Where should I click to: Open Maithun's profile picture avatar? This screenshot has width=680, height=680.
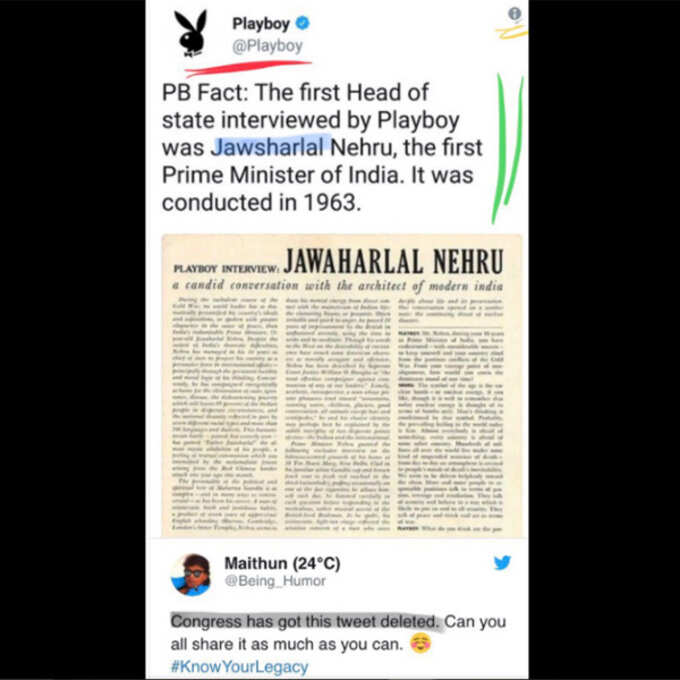191,574
